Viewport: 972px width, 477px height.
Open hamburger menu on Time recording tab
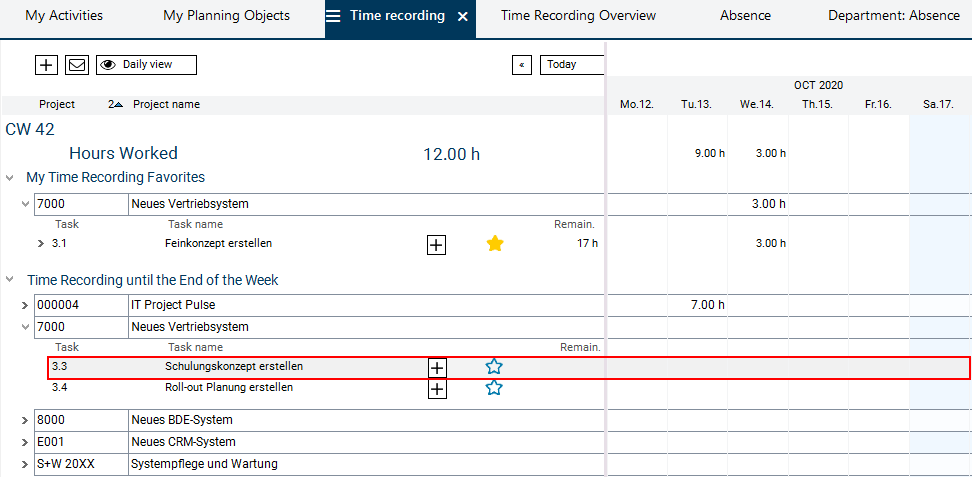(x=333, y=17)
